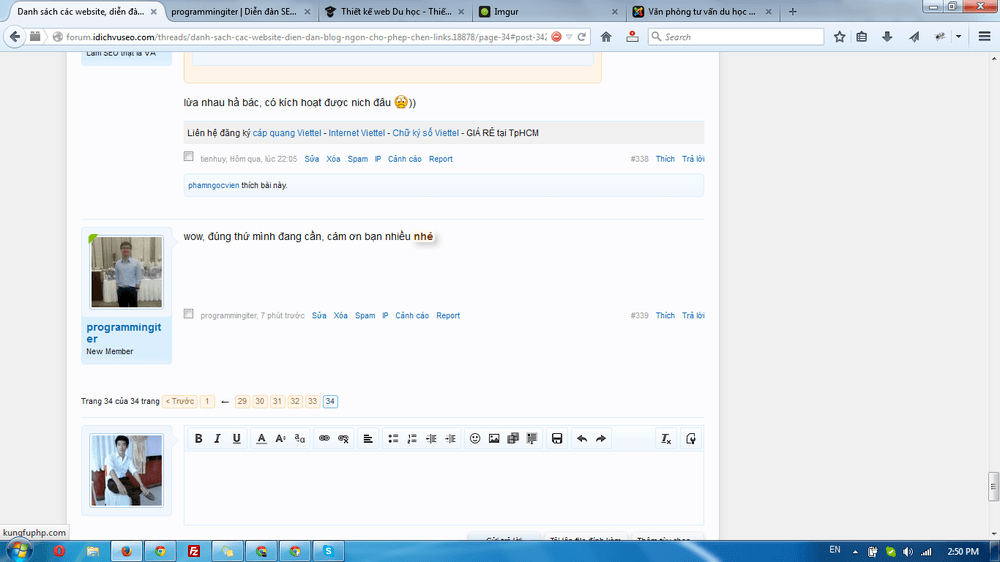The height and width of the screenshot is (562, 1000).
Task: Toggle bold formatting in the reply editor
Action: click(198, 438)
